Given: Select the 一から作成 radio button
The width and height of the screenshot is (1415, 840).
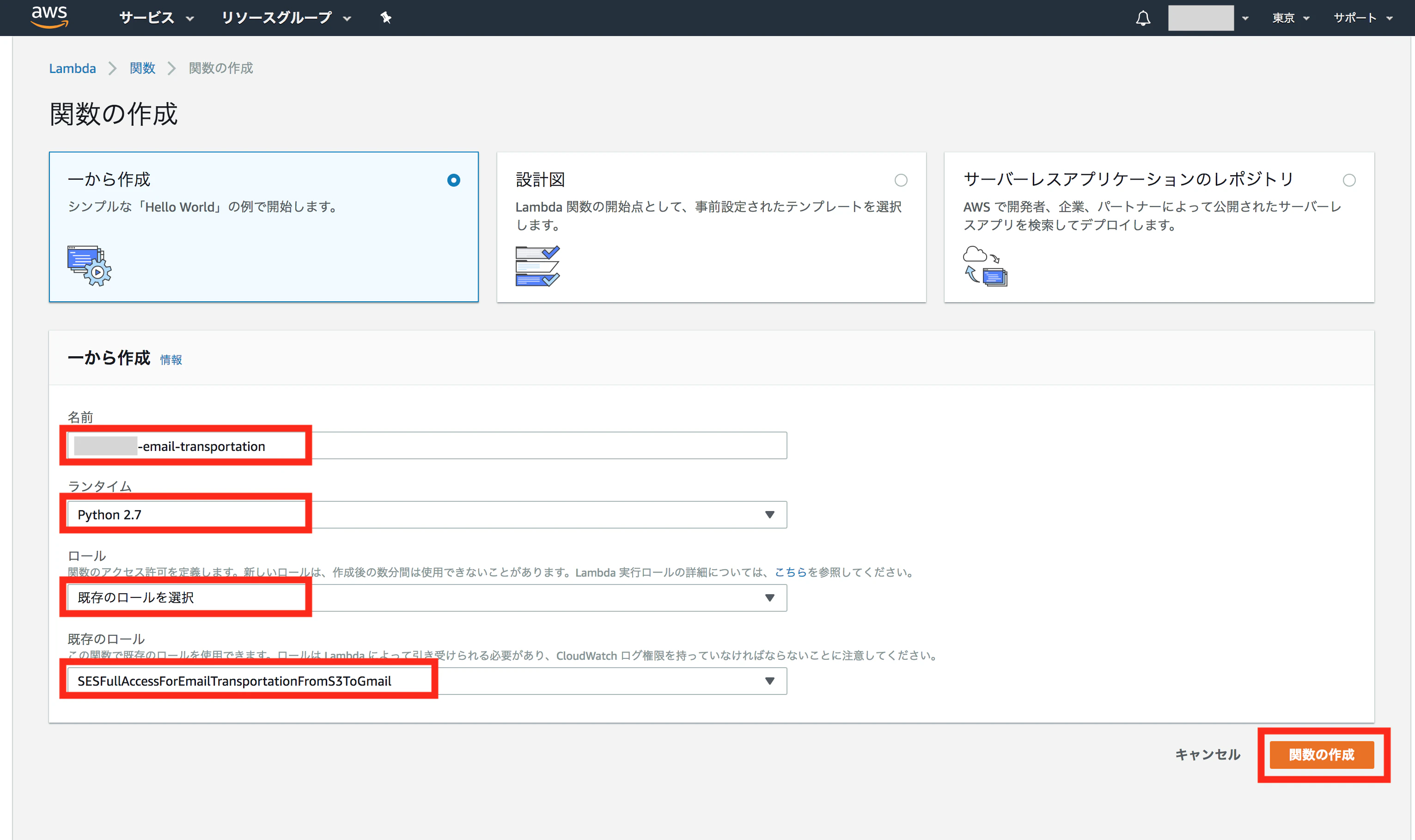Looking at the screenshot, I should [453, 180].
